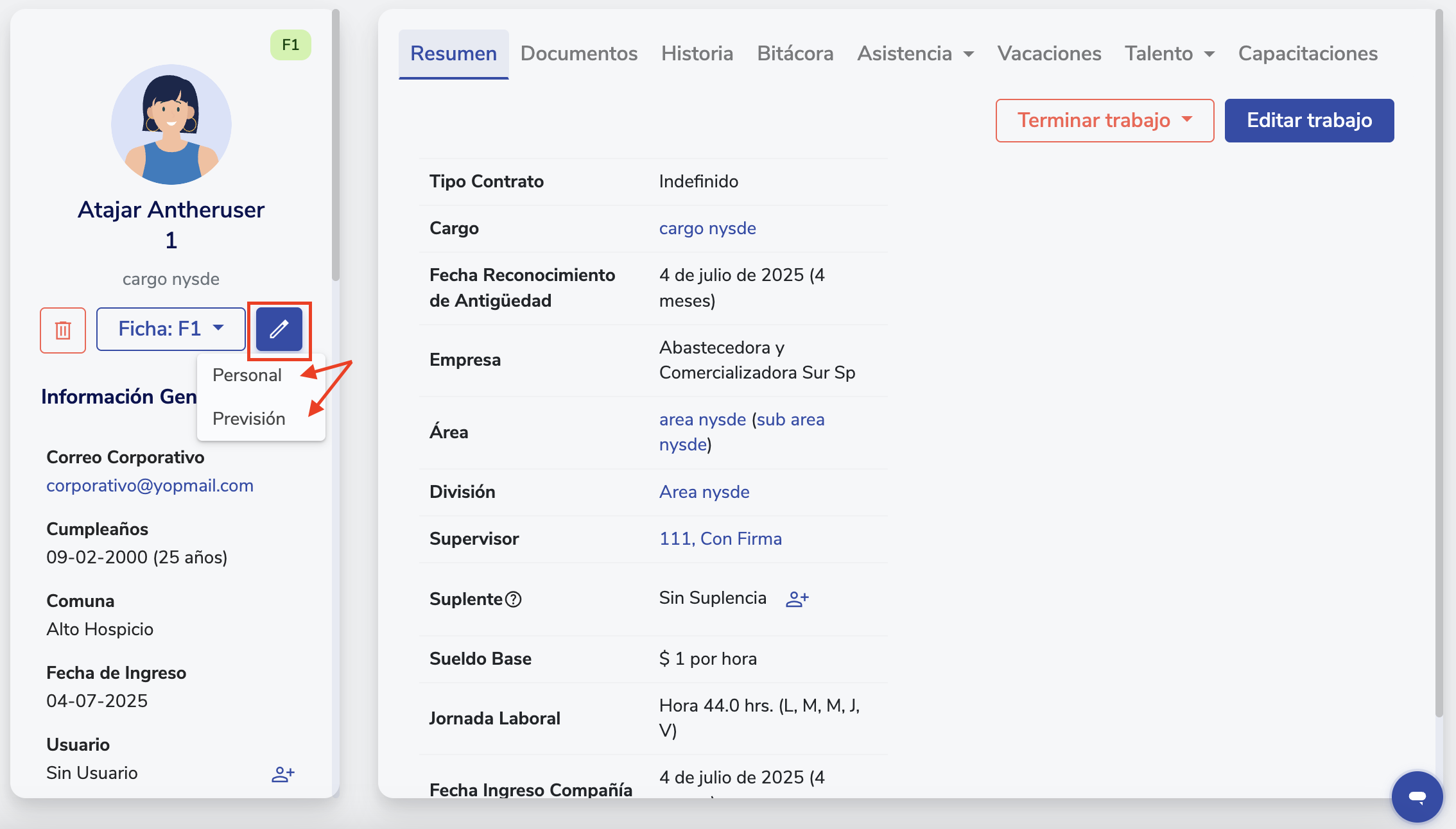
Task: Switch to the Documentos tab
Action: (578, 54)
